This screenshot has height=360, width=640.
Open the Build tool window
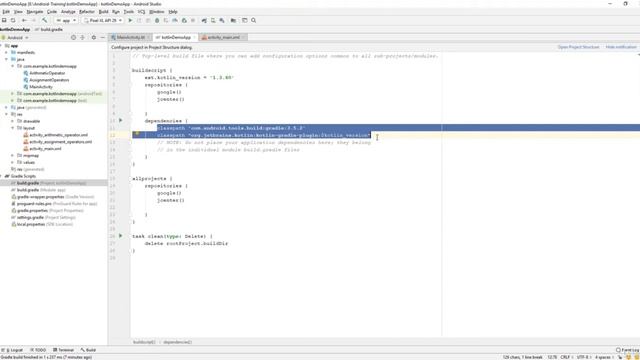[x=88, y=350]
